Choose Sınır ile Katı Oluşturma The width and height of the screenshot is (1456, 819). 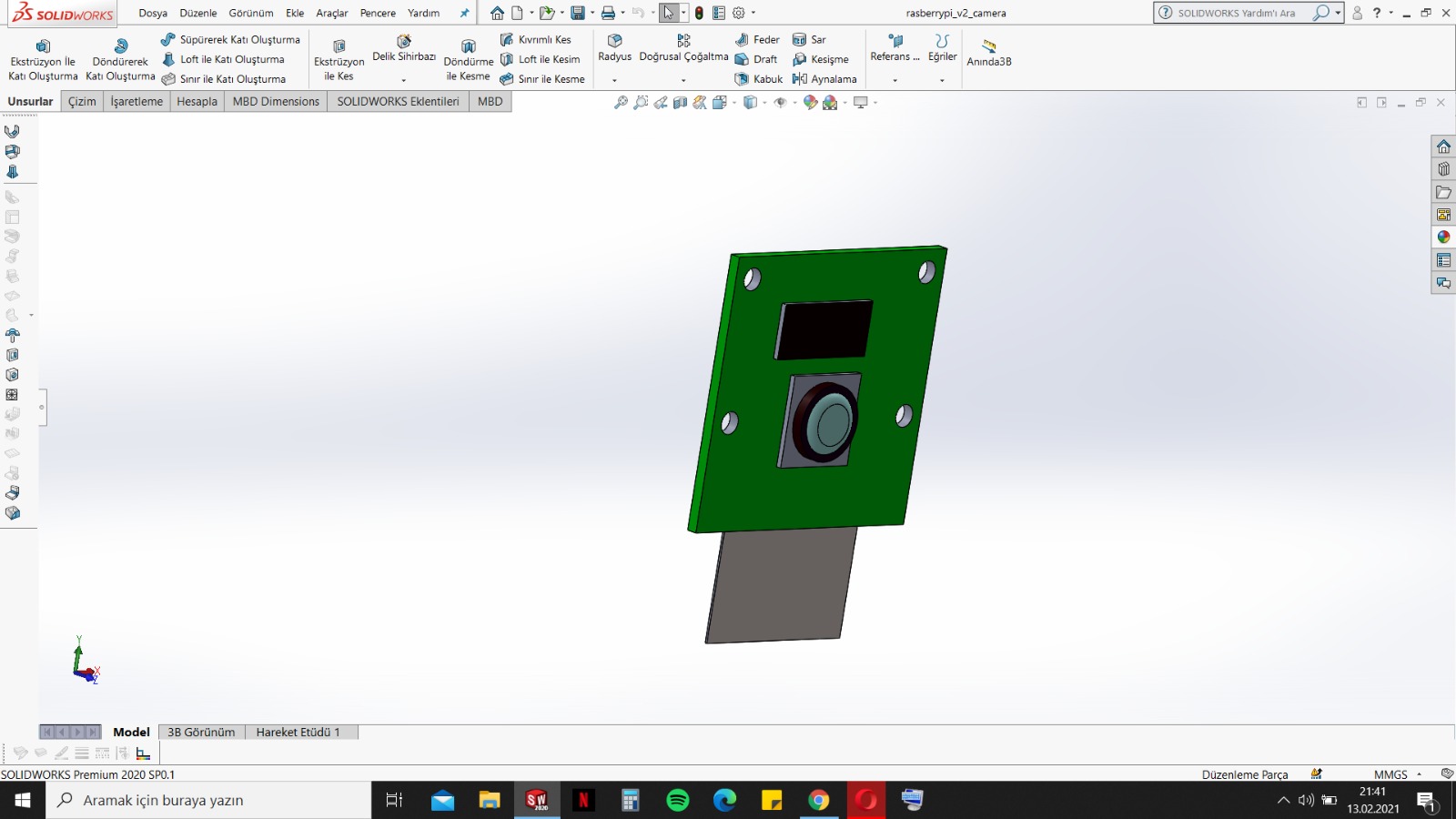224,79
